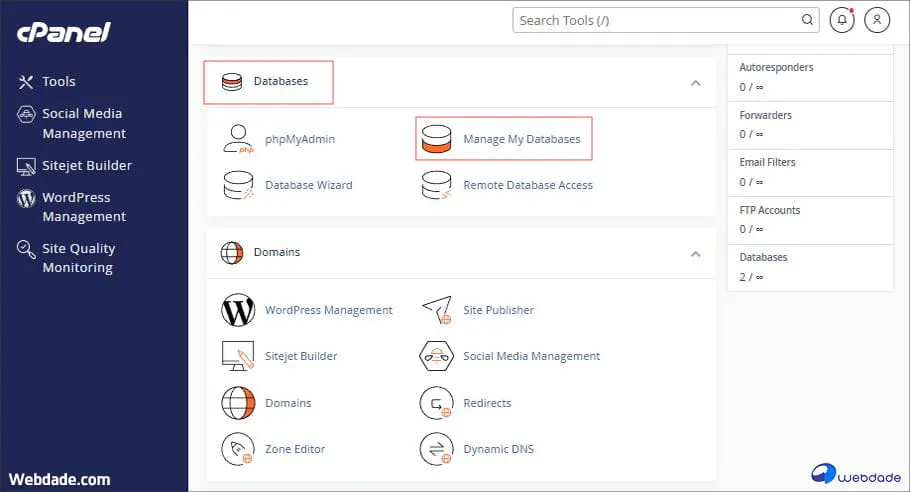Image resolution: width=910 pixels, height=492 pixels.
Task: Click the Domains section header text
Action: 277,252
